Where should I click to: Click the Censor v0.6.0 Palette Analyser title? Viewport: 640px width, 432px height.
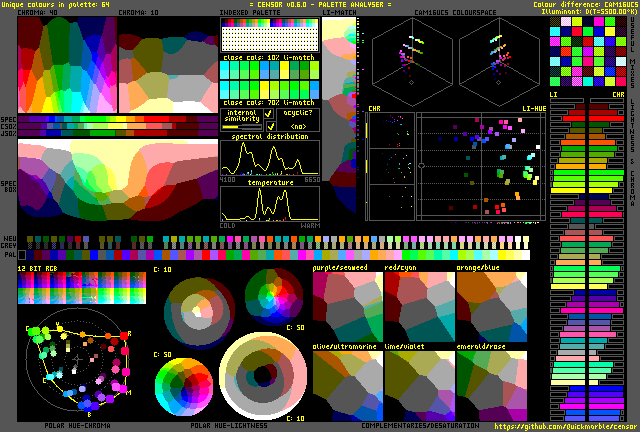coord(319,5)
